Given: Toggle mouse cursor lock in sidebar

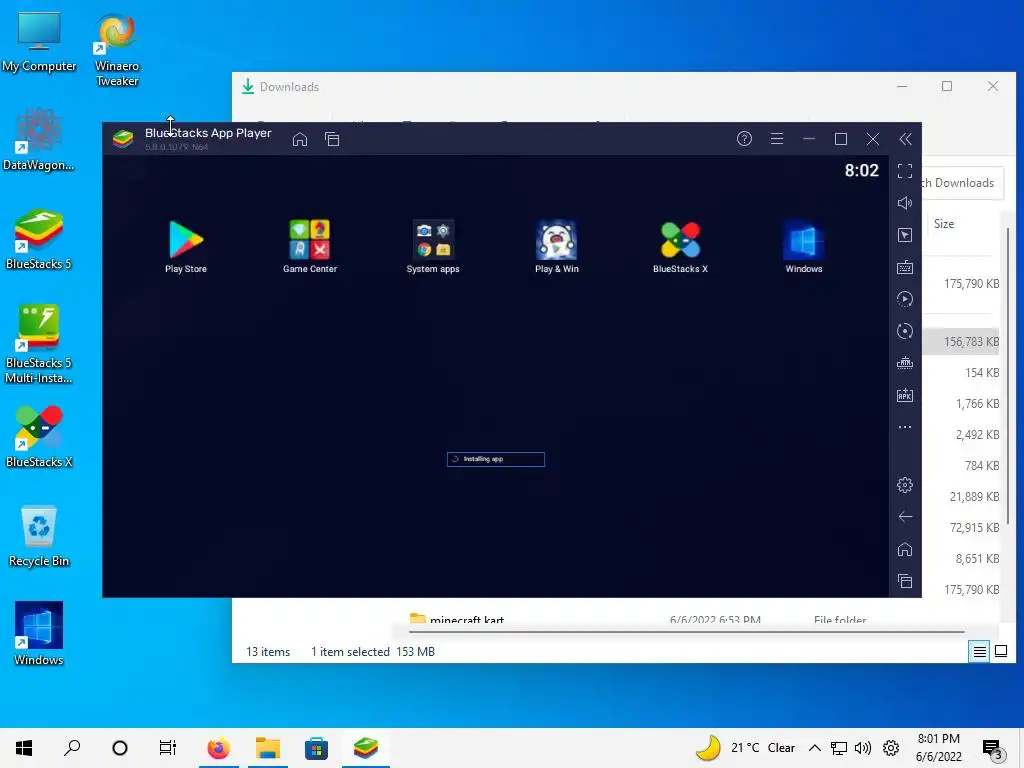Looking at the screenshot, I should pos(905,235).
